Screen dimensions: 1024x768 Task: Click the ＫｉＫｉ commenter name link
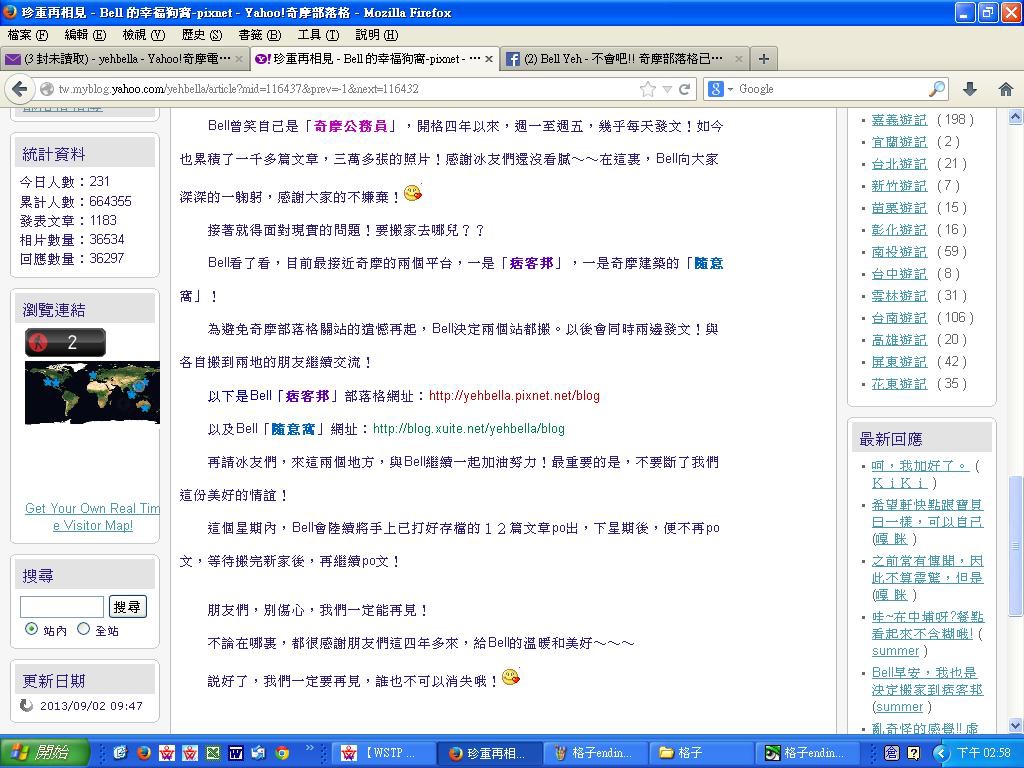pyautogui.click(x=899, y=483)
